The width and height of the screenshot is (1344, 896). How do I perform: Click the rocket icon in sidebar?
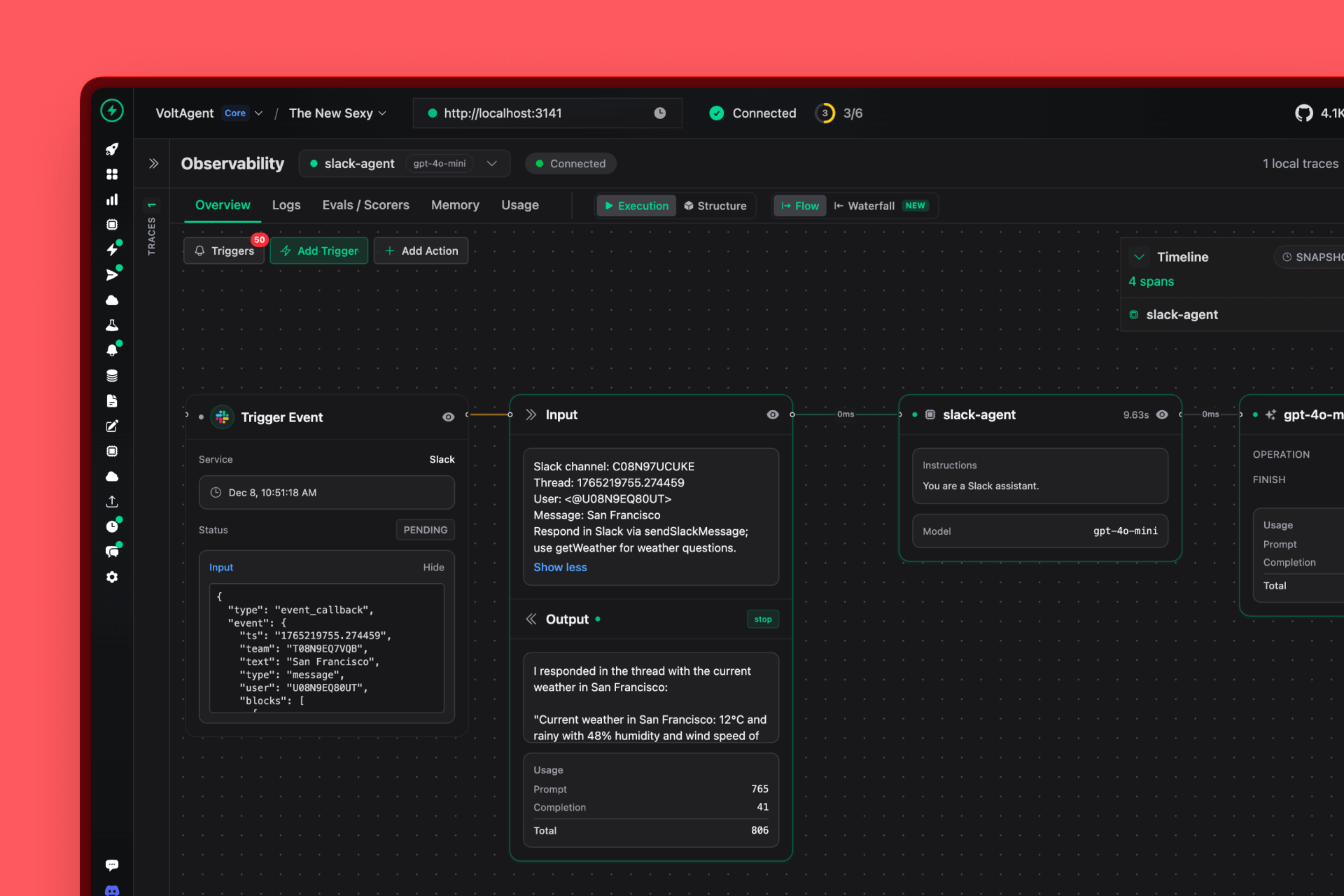point(112,149)
